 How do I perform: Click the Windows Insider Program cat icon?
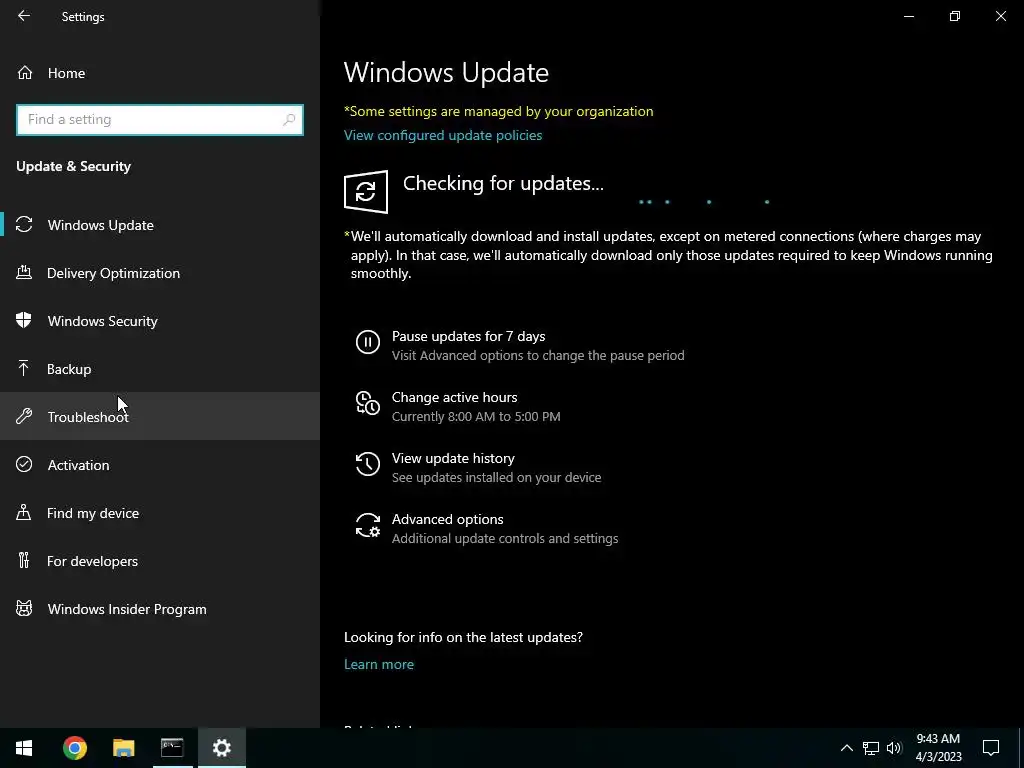[x=24, y=609]
